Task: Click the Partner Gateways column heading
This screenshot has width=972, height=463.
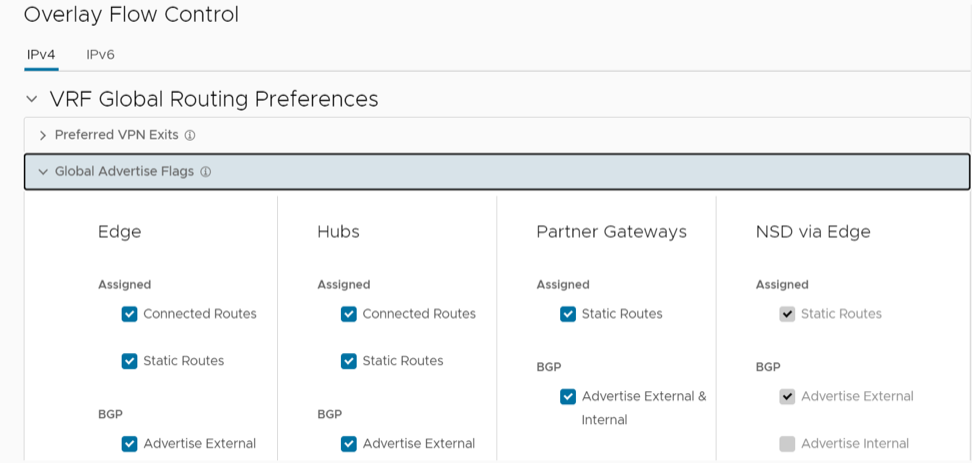Action: click(x=611, y=232)
